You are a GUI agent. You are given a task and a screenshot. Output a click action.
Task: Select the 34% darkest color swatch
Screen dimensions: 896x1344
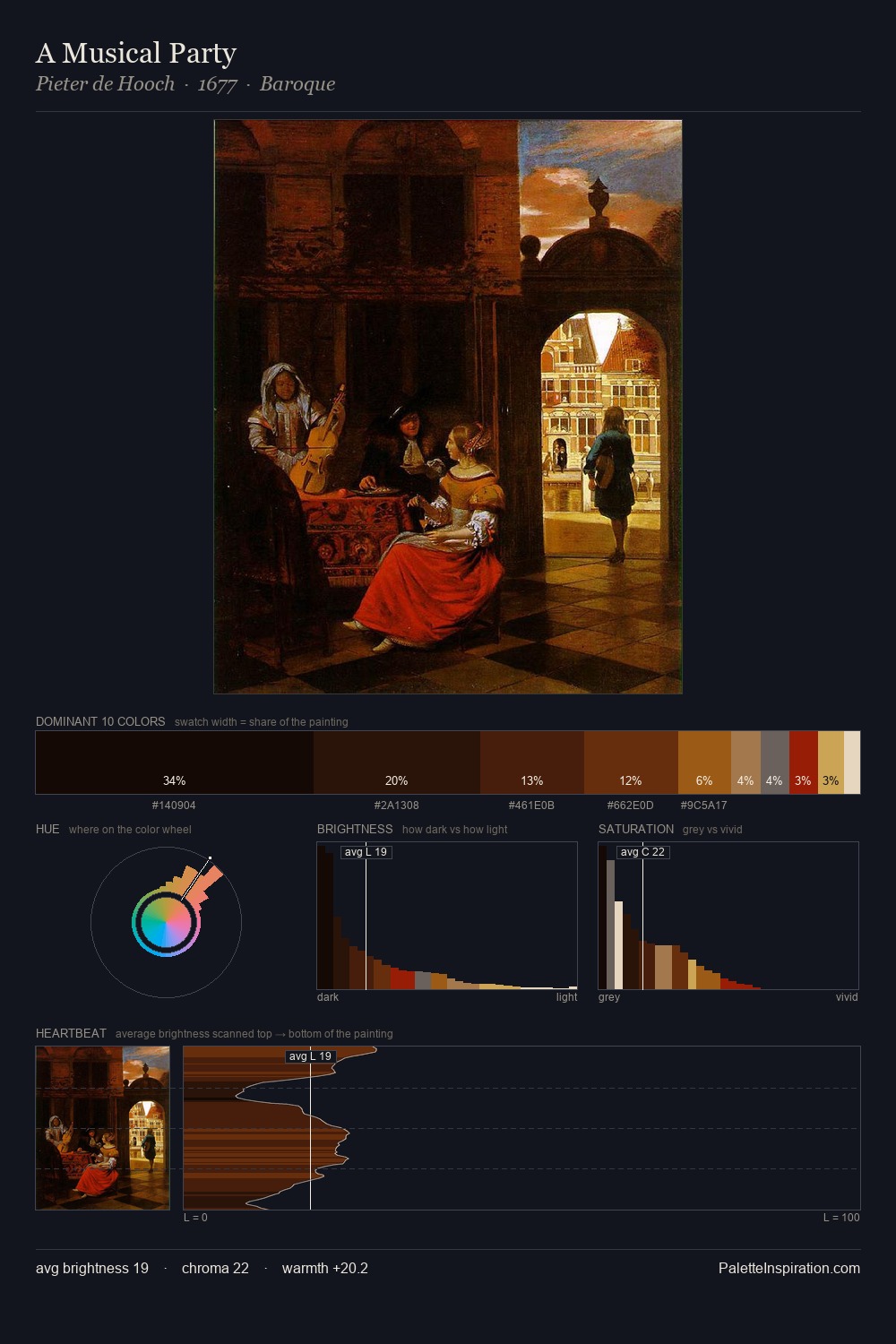175,762
